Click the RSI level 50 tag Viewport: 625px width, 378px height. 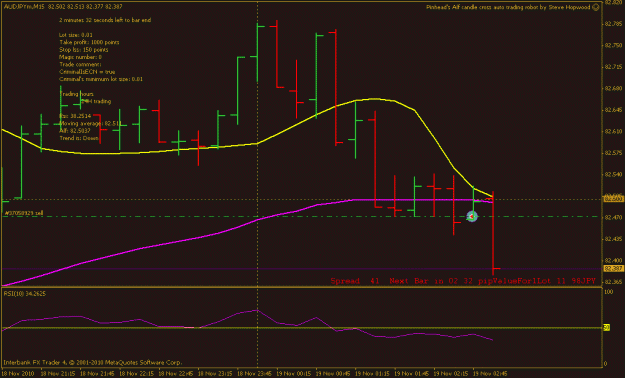[606, 327]
